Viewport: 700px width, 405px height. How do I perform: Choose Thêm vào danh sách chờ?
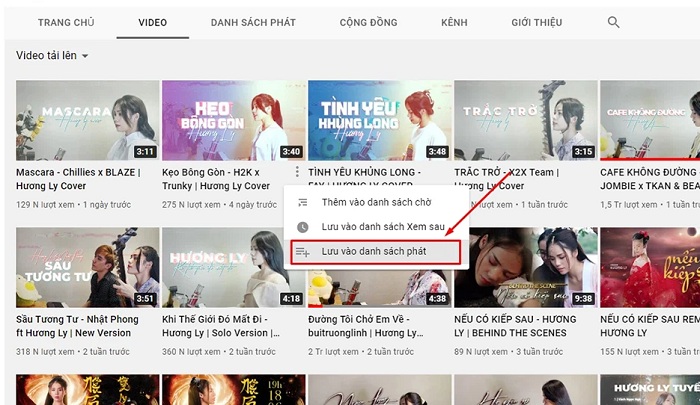[x=376, y=202]
